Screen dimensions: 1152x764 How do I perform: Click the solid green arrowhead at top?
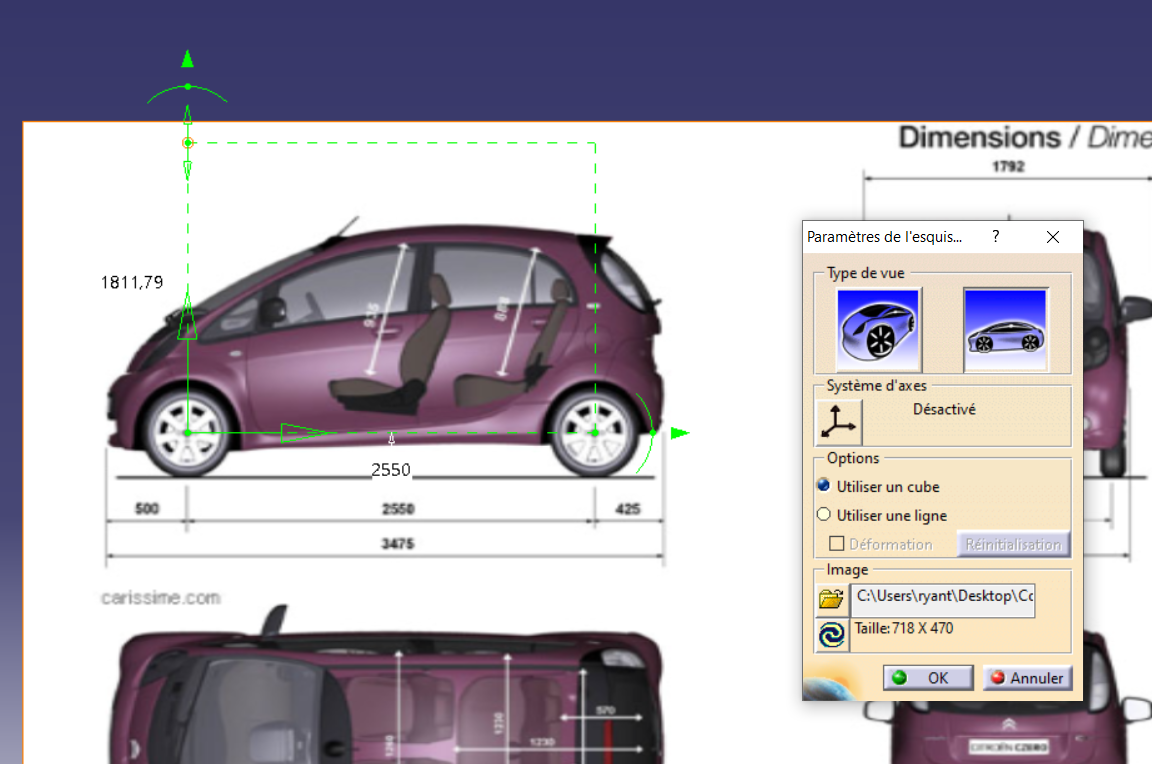point(187,59)
